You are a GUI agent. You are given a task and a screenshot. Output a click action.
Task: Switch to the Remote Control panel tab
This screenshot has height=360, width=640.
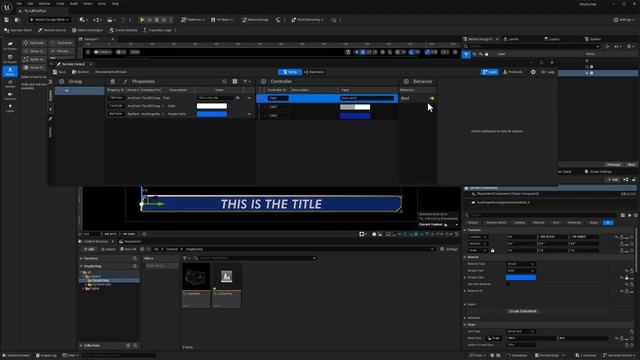point(72,64)
